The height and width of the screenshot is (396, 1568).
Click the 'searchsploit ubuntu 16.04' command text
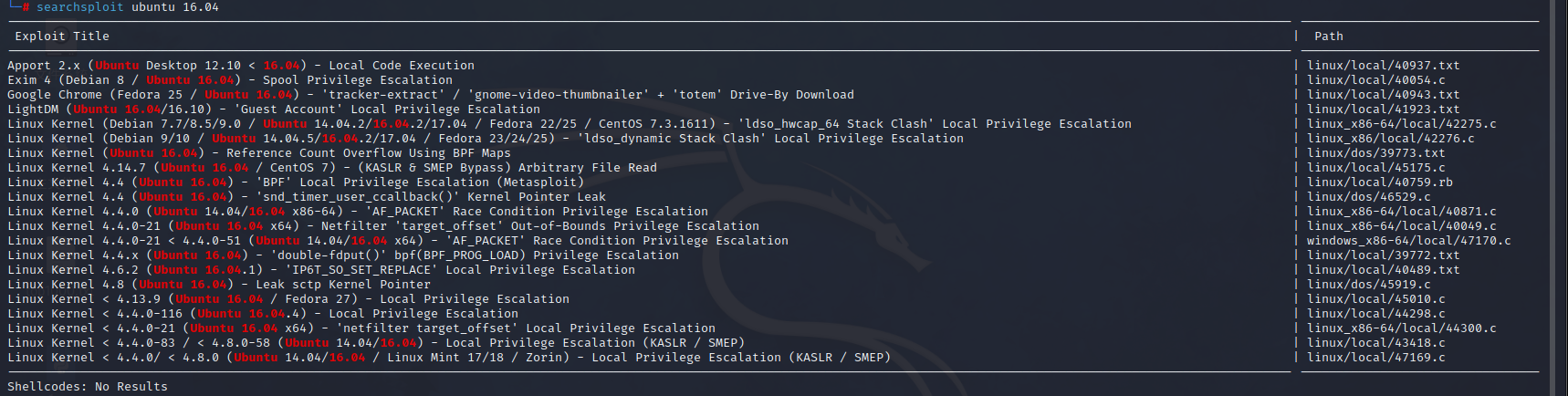pyautogui.click(x=128, y=7)
